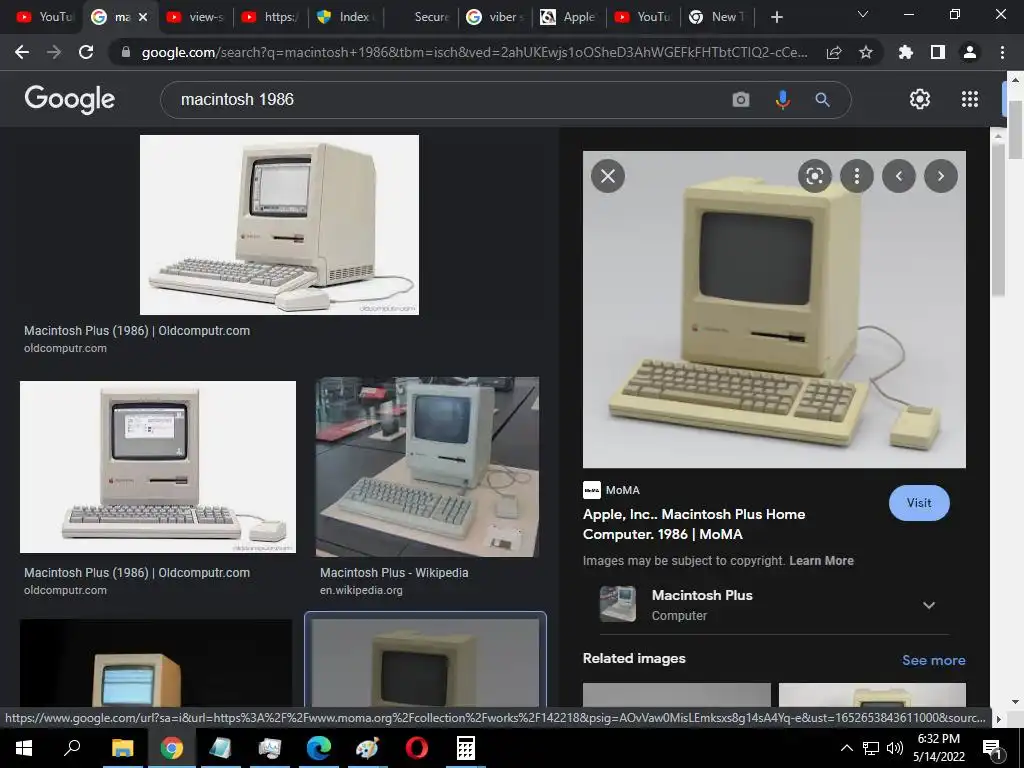Click See more related images
This screenshot has width=1024, height=768.
pos(933,660)
